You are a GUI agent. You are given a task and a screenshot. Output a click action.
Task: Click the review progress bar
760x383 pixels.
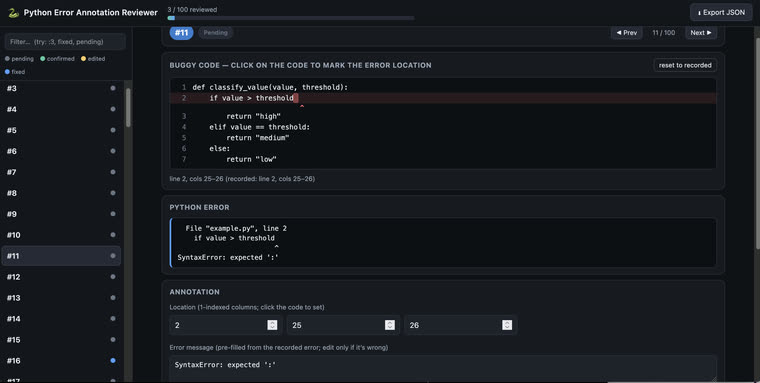pyautogui.click(x=291, y=18)
